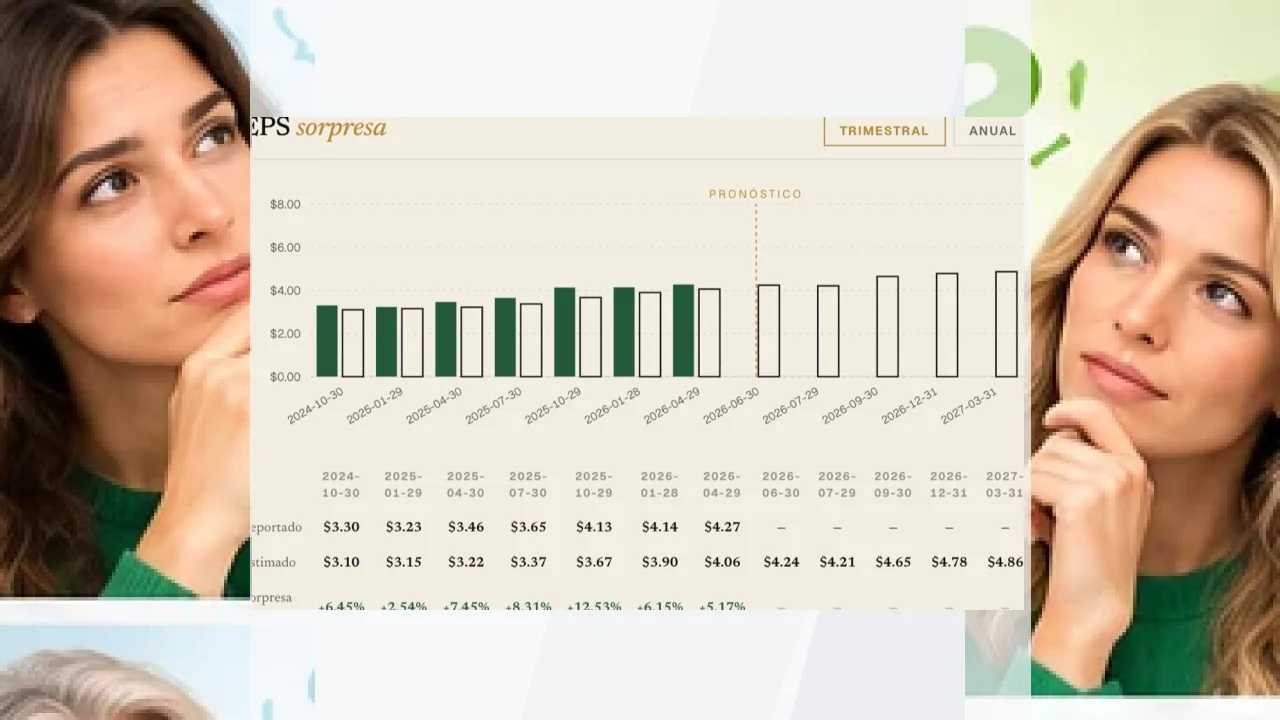Image resolution: width=1280 pixels, height=720 pixels.
Task: Click table column header 2025-07-30
Action: click(528, 485)
